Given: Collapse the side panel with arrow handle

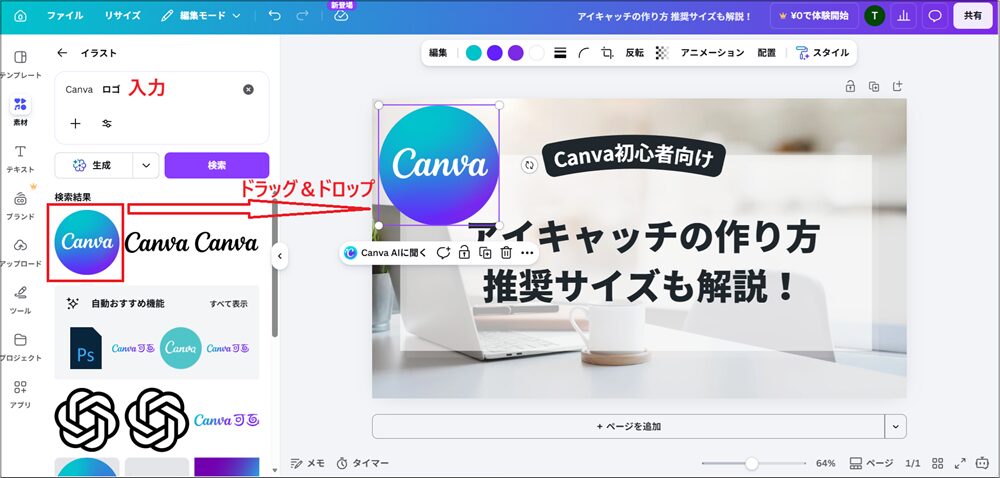Looking at the screenshot, I should [279, 256].
